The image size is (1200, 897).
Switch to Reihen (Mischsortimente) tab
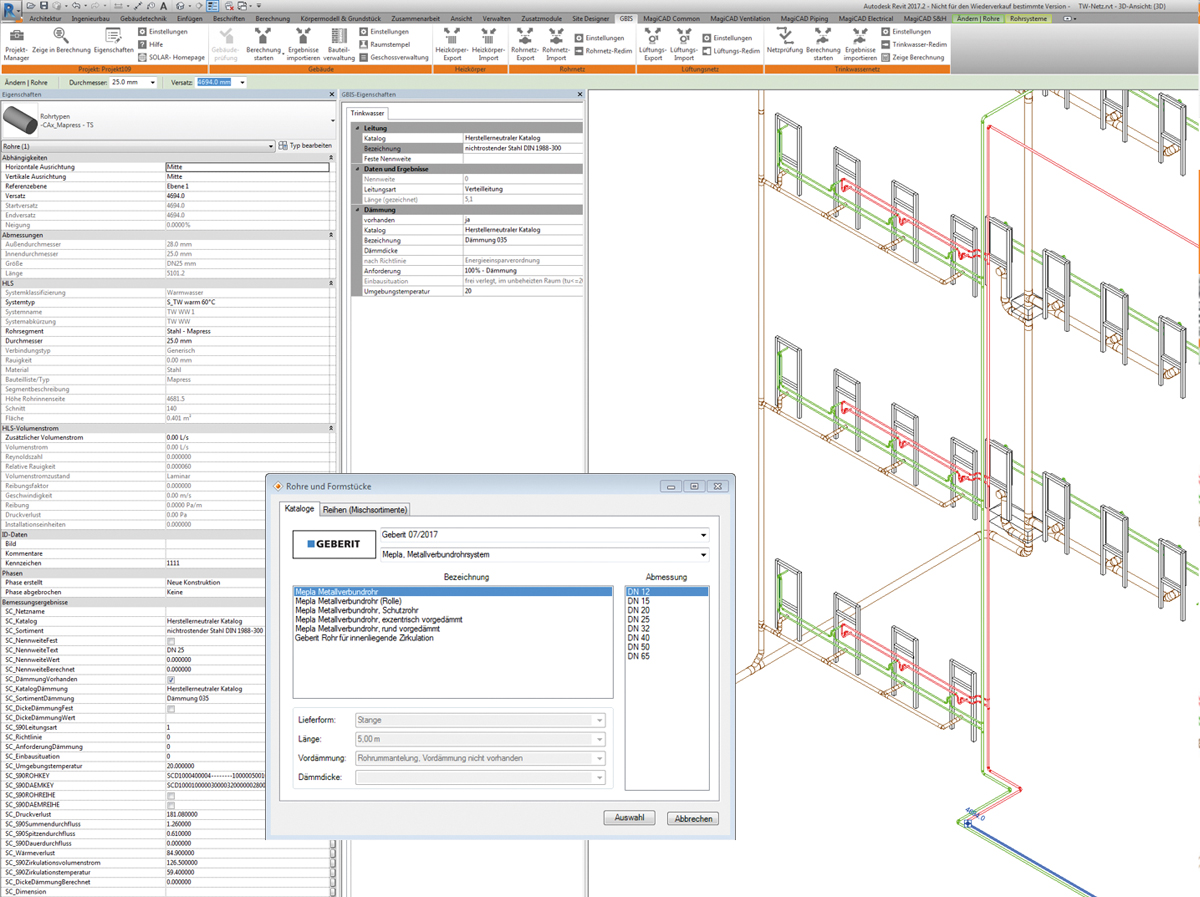point(364,509)
